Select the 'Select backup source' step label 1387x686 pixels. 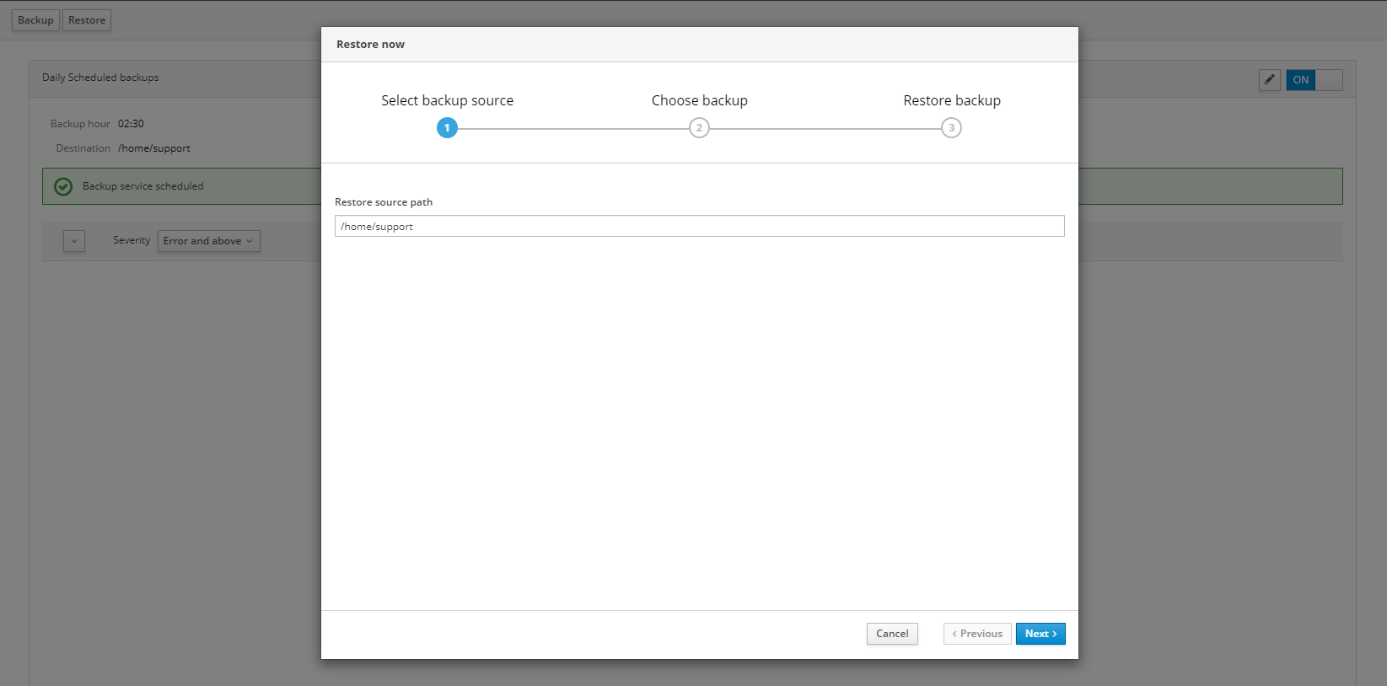[x=447, y=101]
